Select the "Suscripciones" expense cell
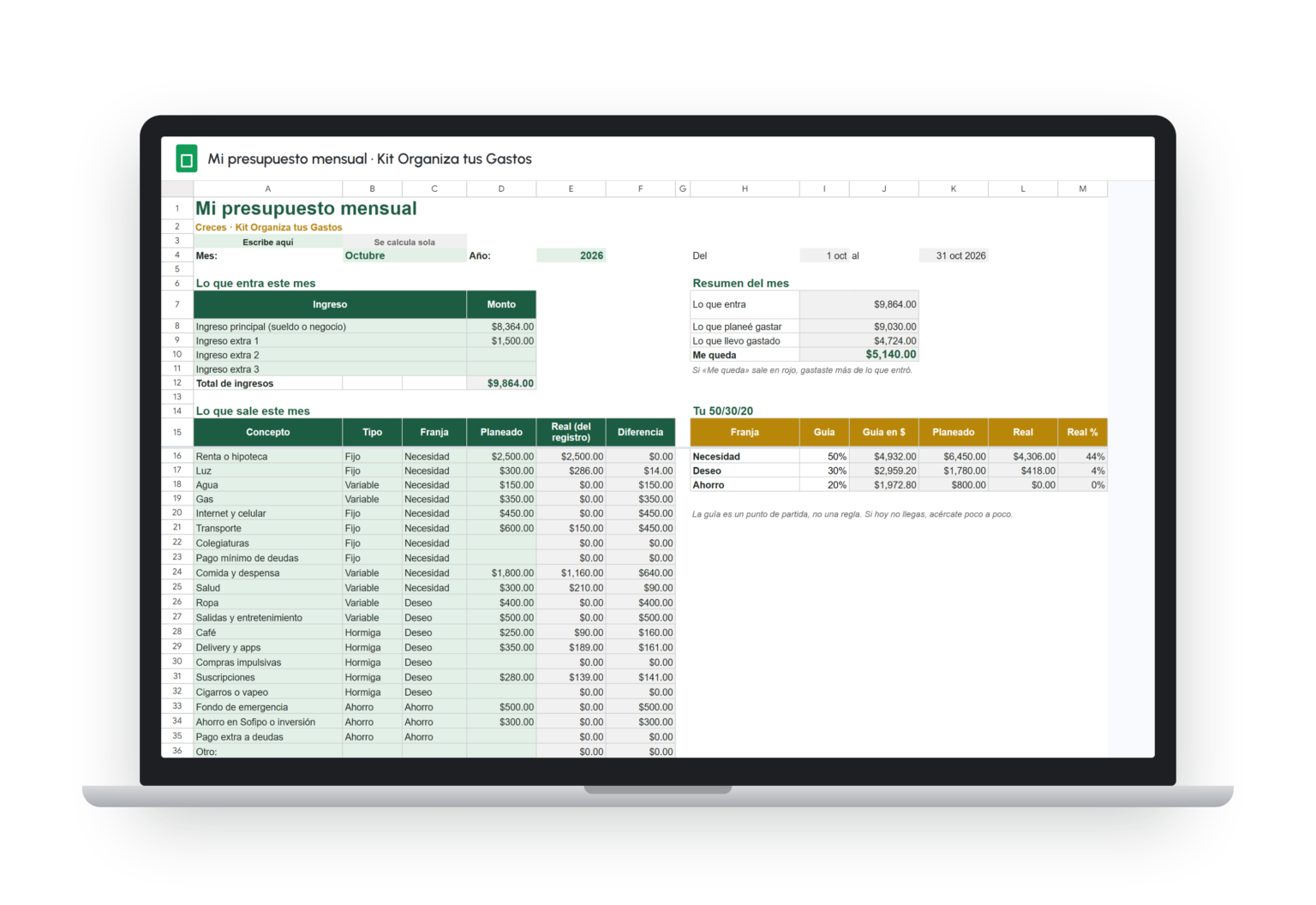This screenshot has height=905, width=1316. click(267, 677)
